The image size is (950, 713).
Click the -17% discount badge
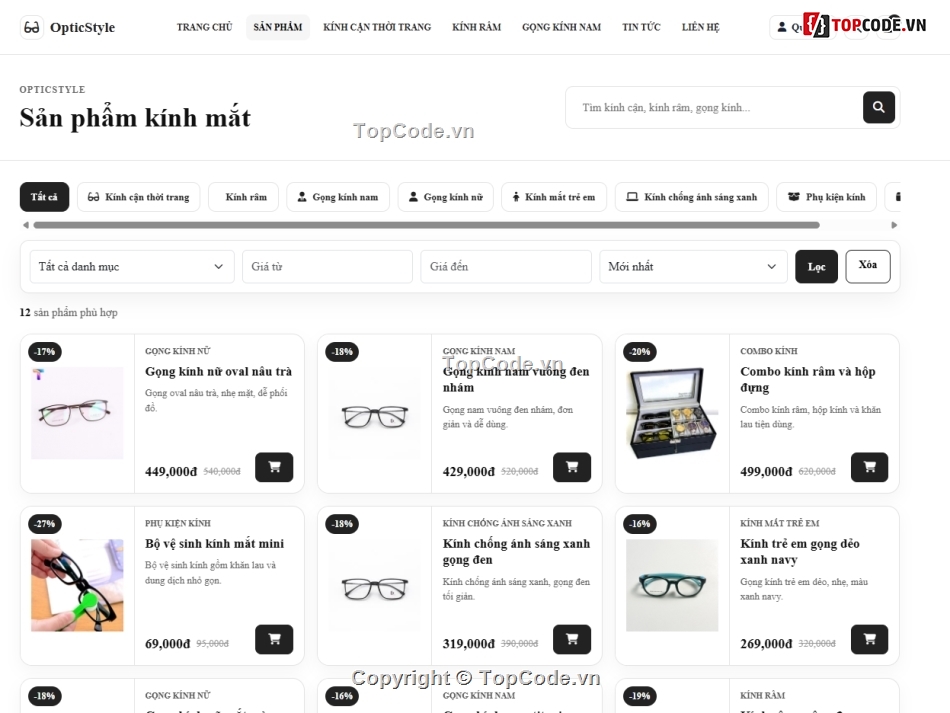point(44,351)
